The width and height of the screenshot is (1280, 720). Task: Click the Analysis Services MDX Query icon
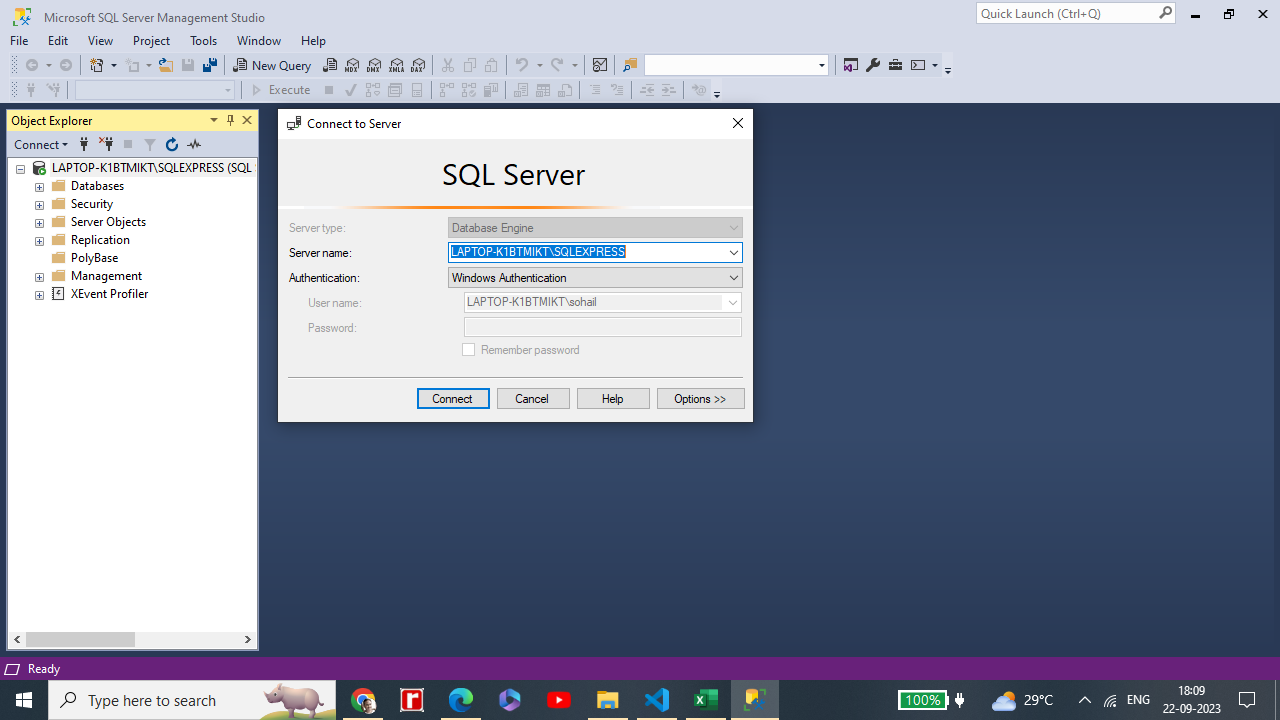coord(352,65)
